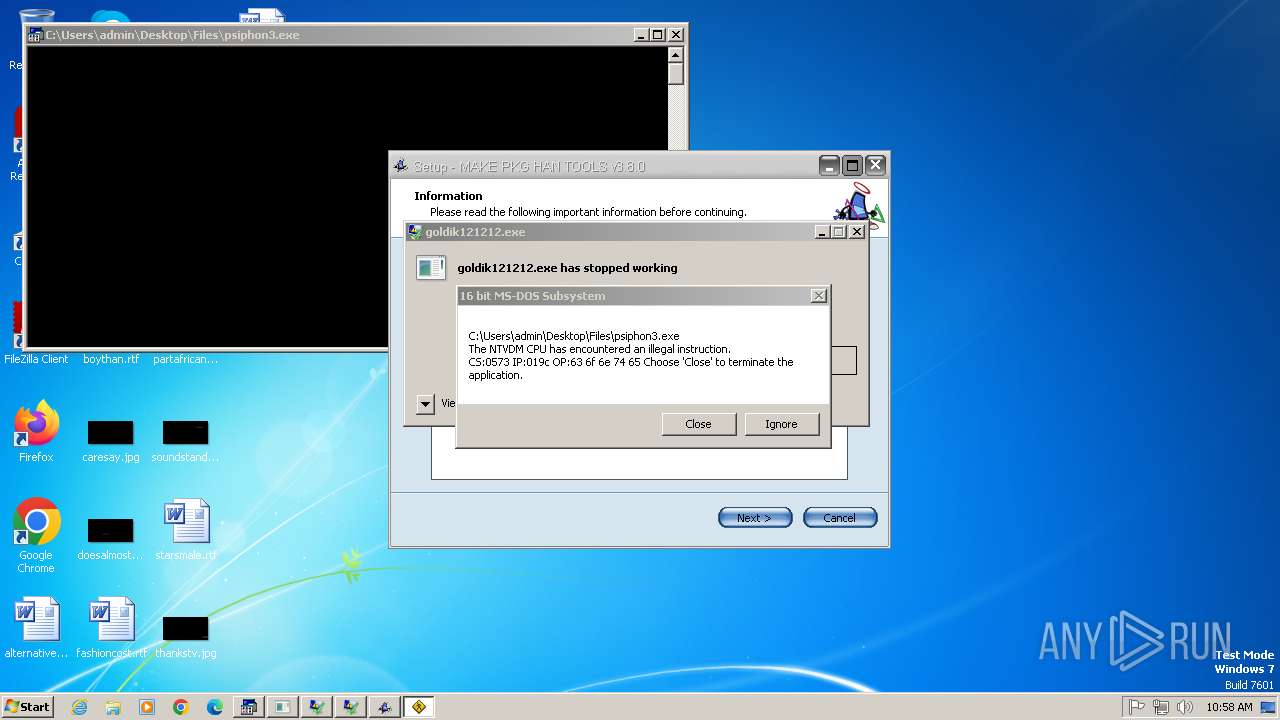Switch to the crash dialog taskbar button

pyautogui.click(x=283, y=707)
